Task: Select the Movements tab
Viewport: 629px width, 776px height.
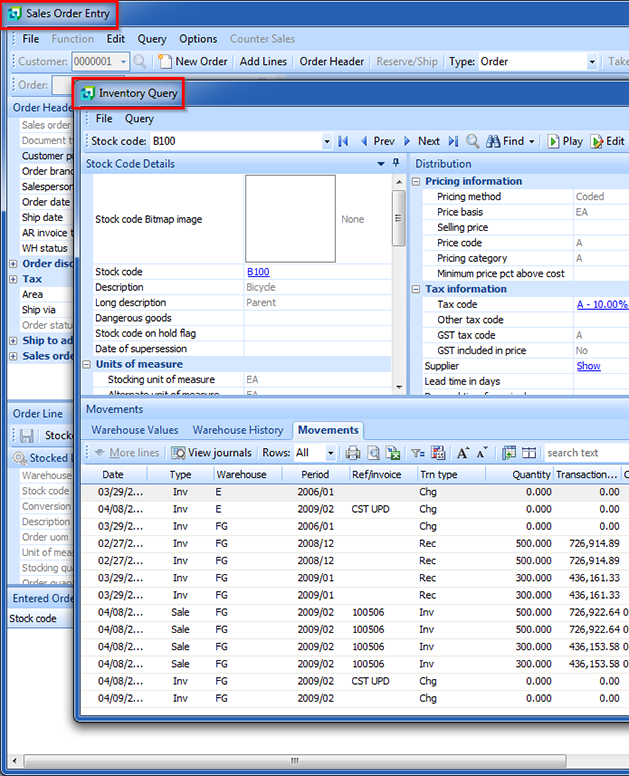Action: coord(328,430)
